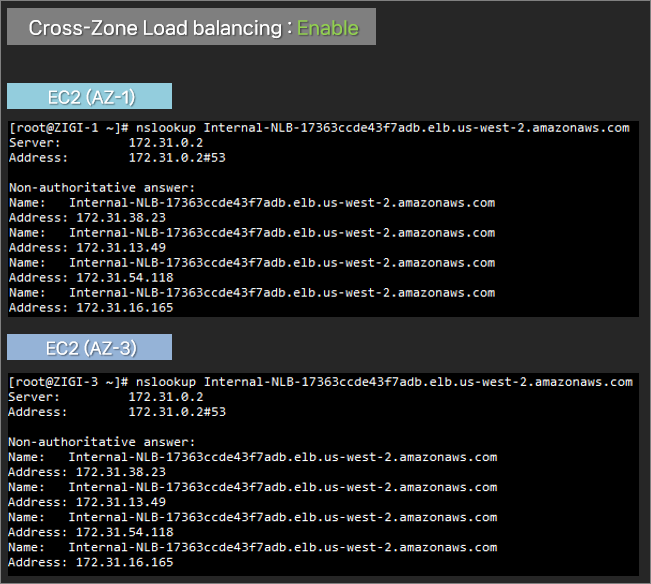Click Non-authoritative answer in ZIGI-1 terminal
The width and height of the screenshot is (651, 584).
tap(102, 188)
